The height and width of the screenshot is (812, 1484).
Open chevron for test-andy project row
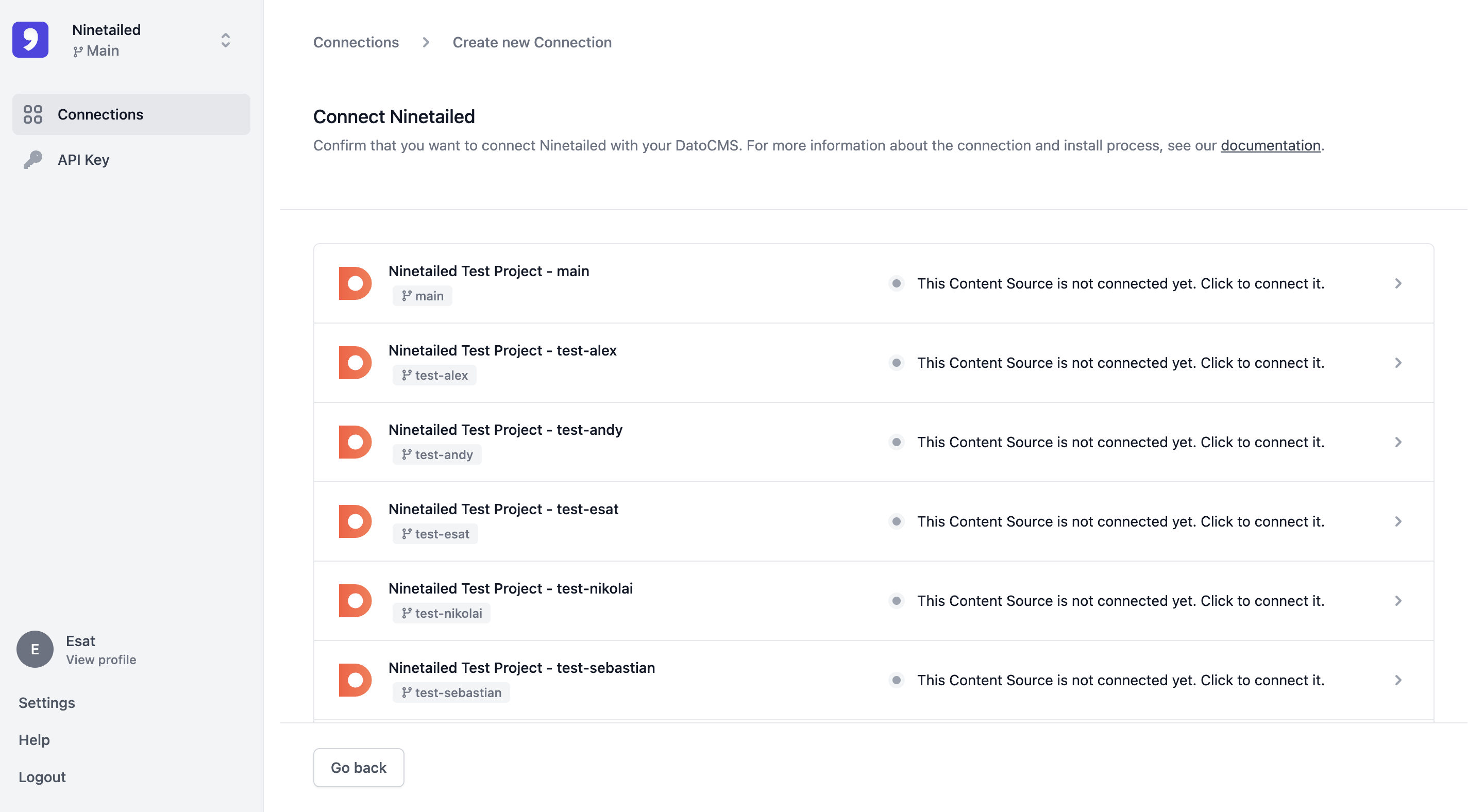(1398, 442)
